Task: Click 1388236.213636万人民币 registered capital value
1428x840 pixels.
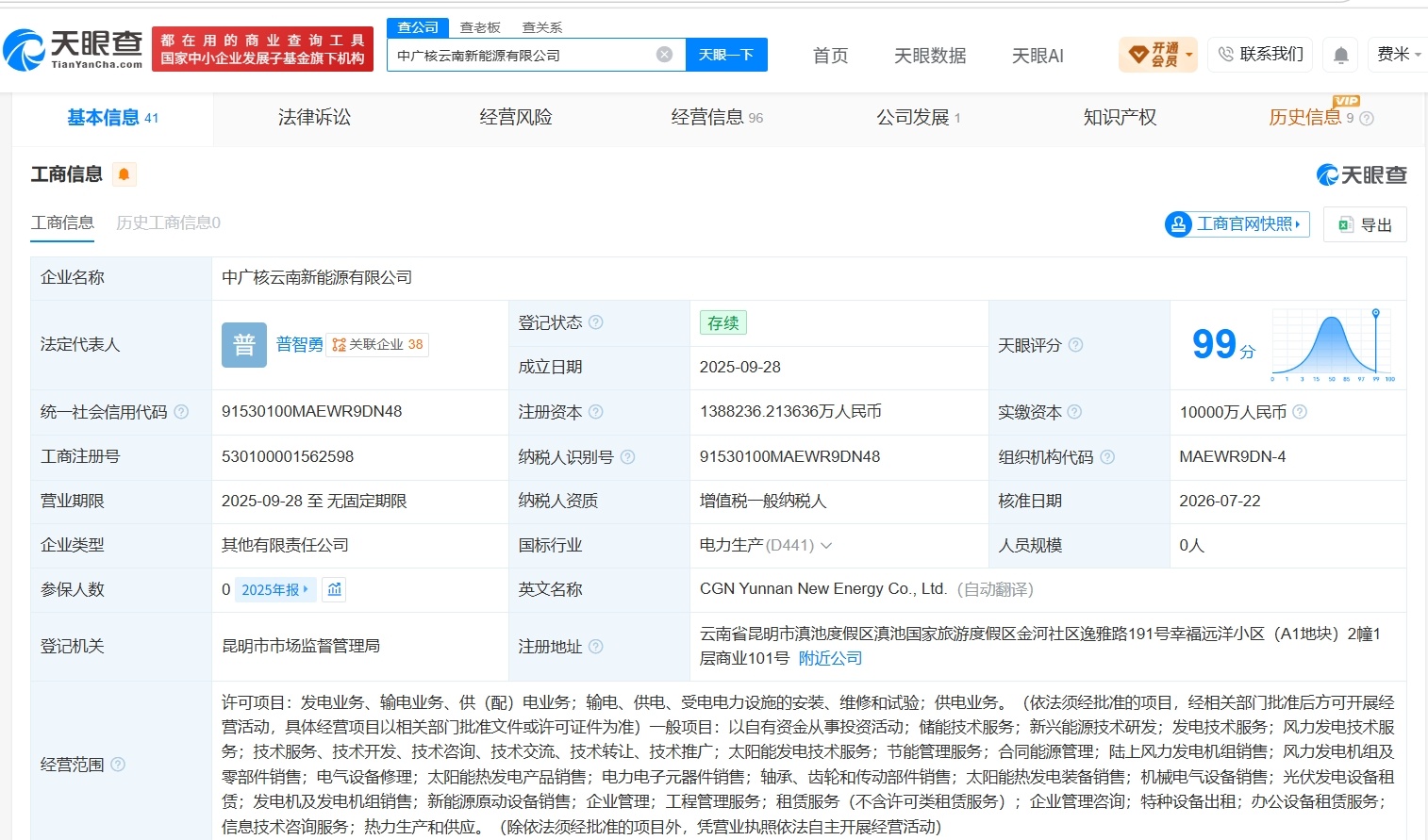Action: coord(790,412)
